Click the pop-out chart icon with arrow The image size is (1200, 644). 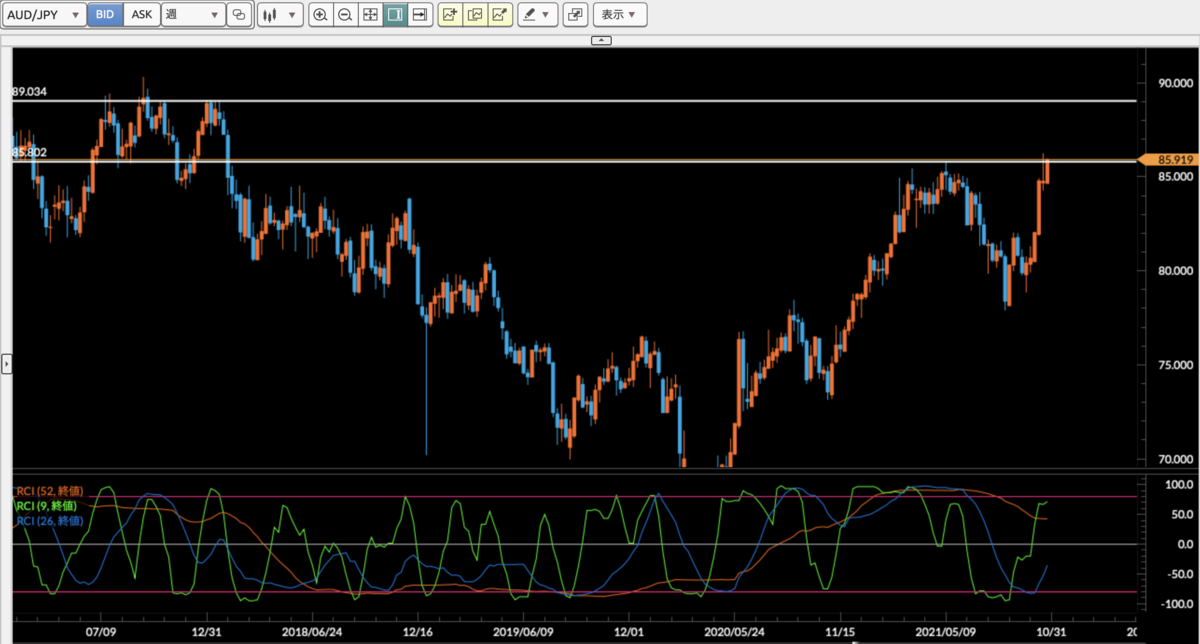[x=500, y=14]
